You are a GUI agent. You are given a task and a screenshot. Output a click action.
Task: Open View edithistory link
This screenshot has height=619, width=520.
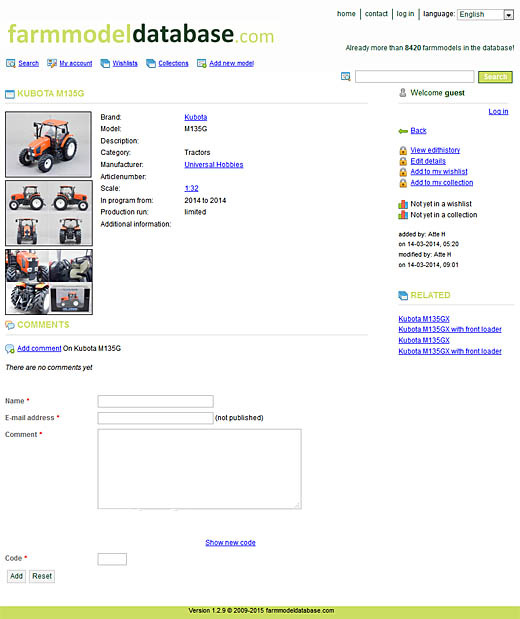[x=435, y=150]
